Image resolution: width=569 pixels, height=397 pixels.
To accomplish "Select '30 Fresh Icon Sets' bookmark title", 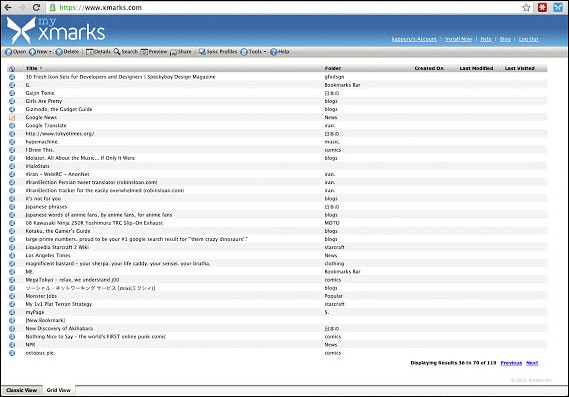I will (x=120, y=77).
